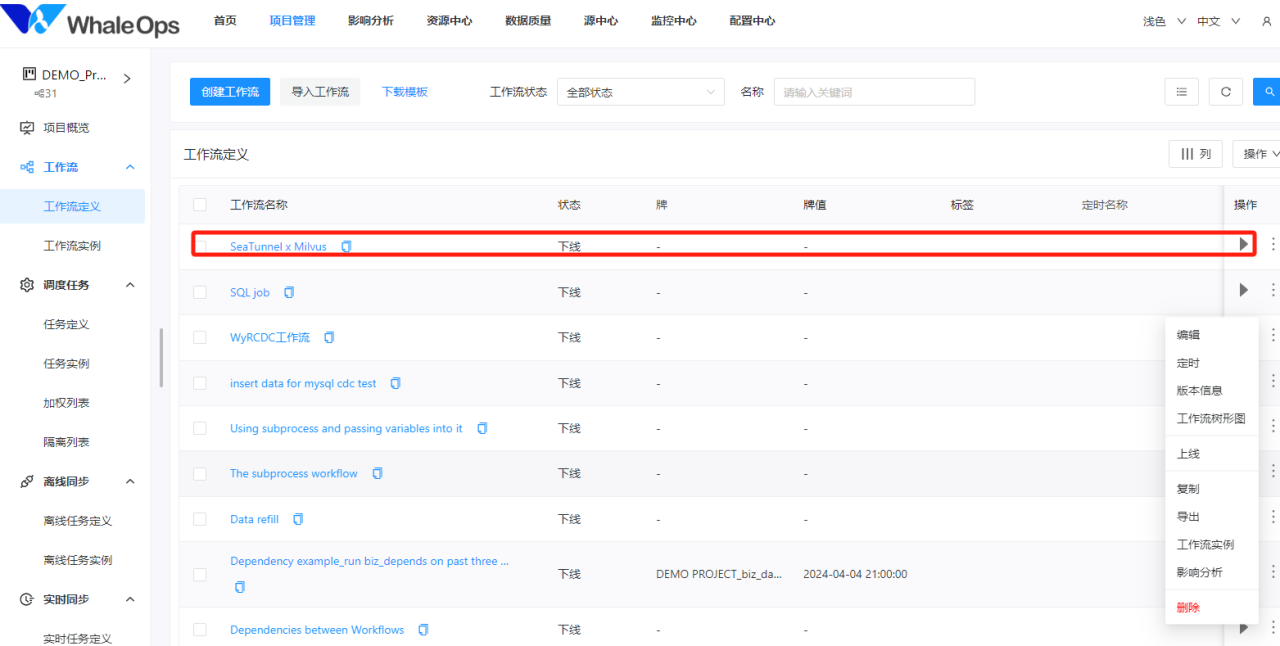The image size is (1280, 646).
Task: Click 删除 in the context menu
Action: (x=1188, y=607)
